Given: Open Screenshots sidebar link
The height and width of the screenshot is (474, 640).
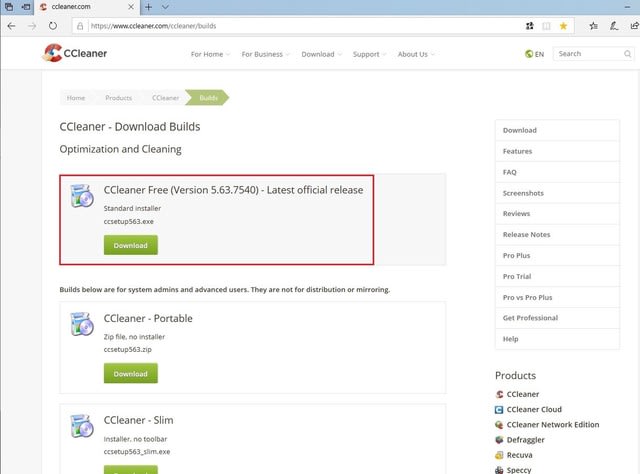Looking at the screenshot, I should (557, 193).
